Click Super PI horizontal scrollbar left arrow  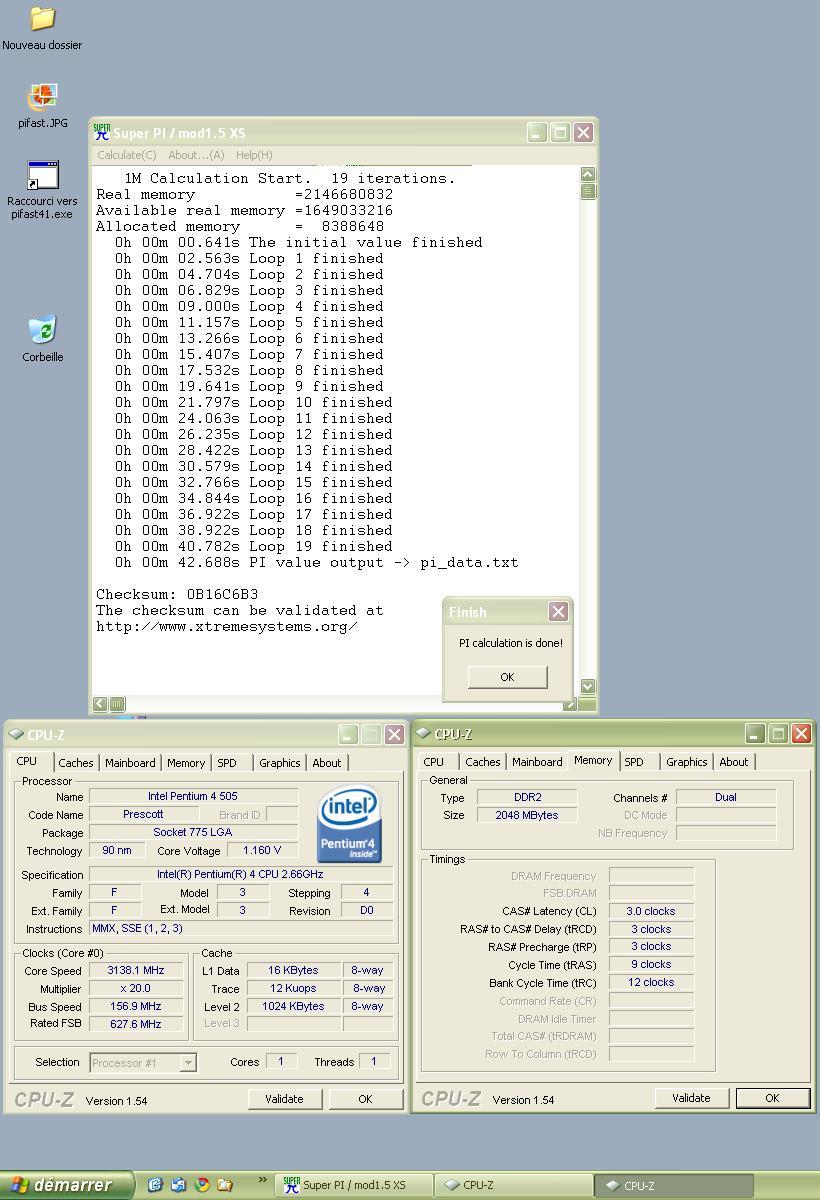[100, 704]
